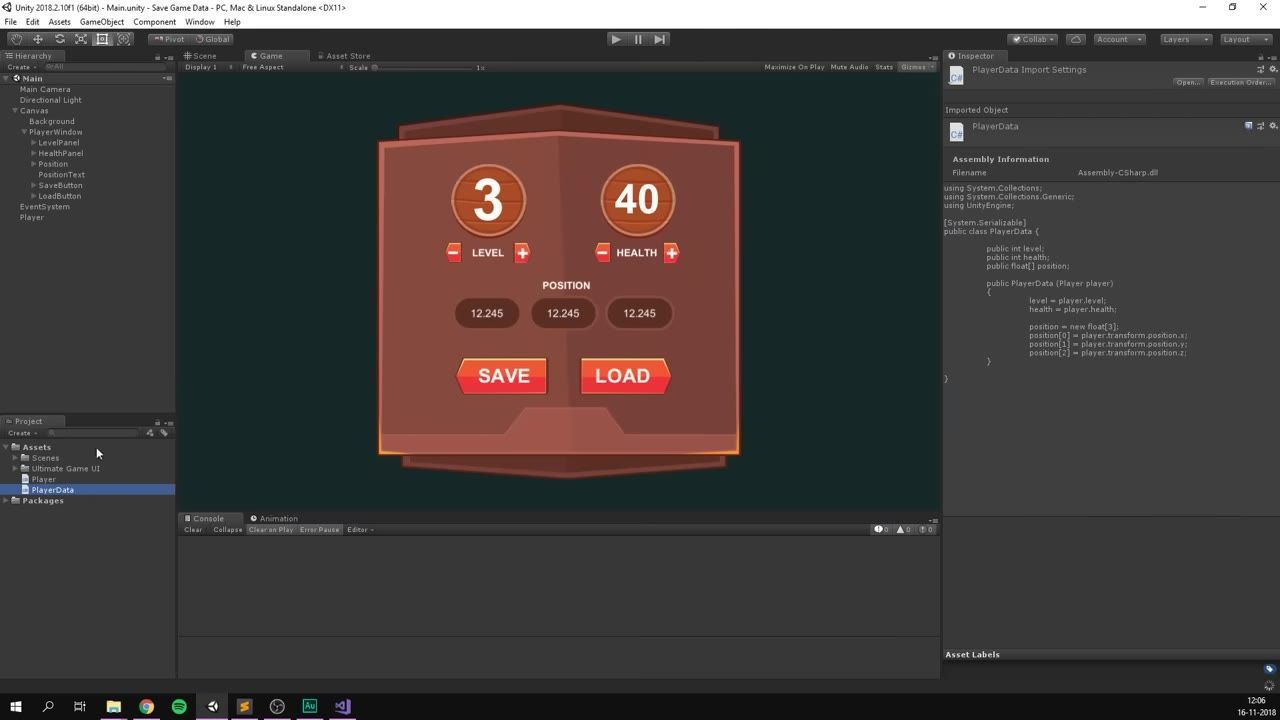The width and height of the screenshot is (1280, 720).
Task: Switch to the Asset Store tab
Action: 343,56
